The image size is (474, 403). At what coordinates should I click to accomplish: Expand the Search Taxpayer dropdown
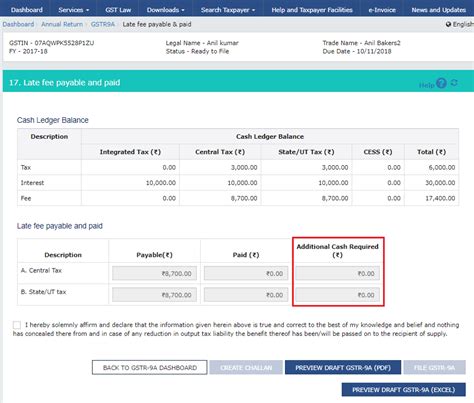228,10
